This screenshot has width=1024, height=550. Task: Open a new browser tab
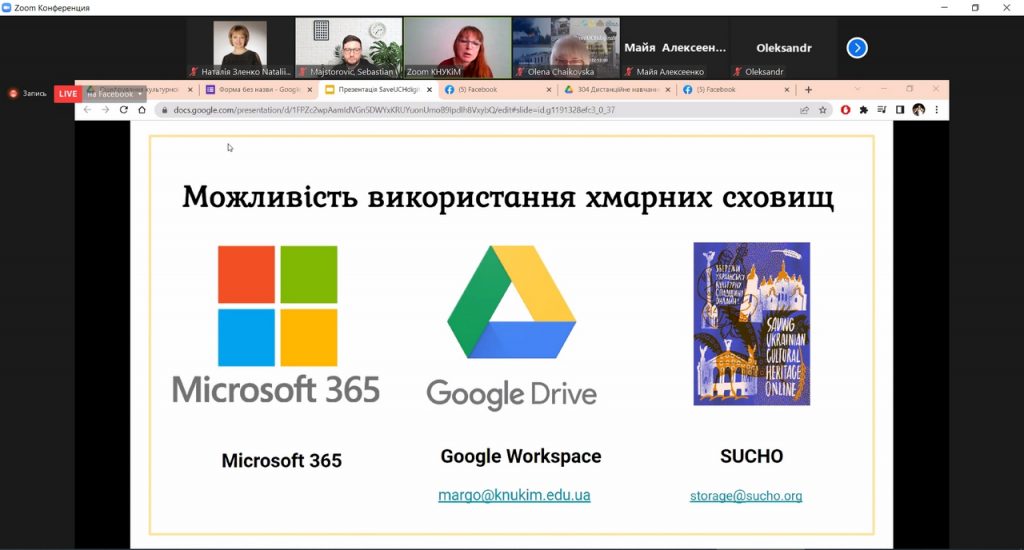[x=808, y=89]
